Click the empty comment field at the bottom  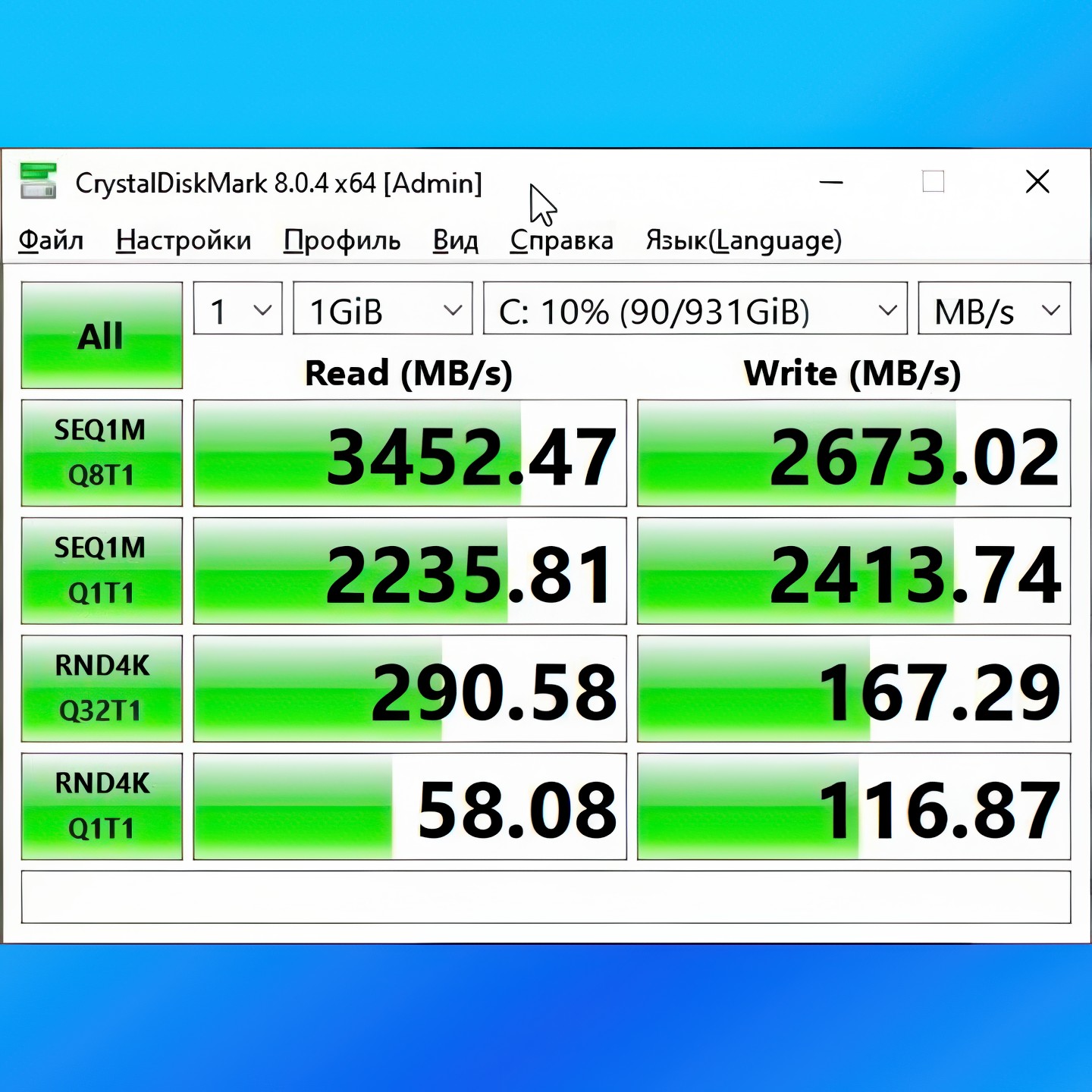click(546, 897)
